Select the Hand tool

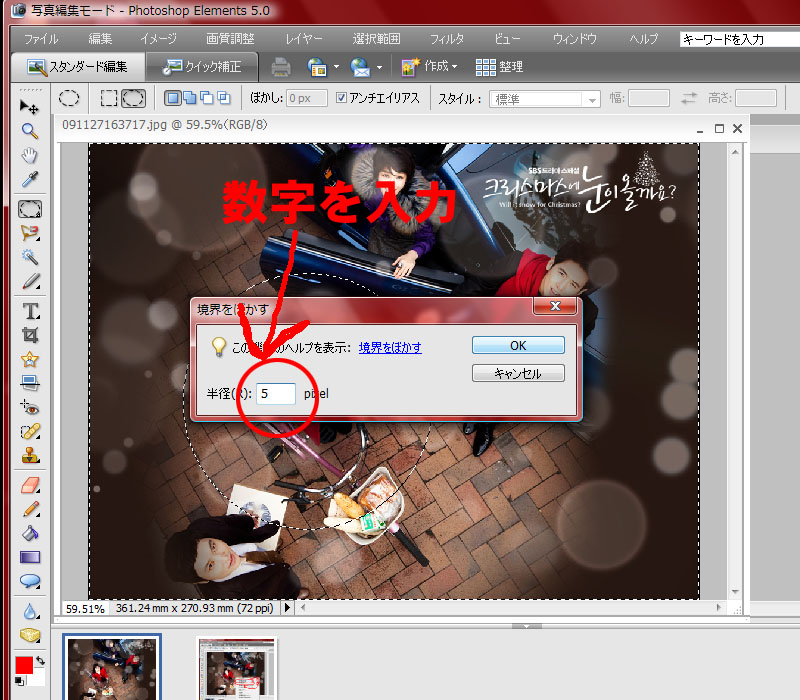coord(30,155)
